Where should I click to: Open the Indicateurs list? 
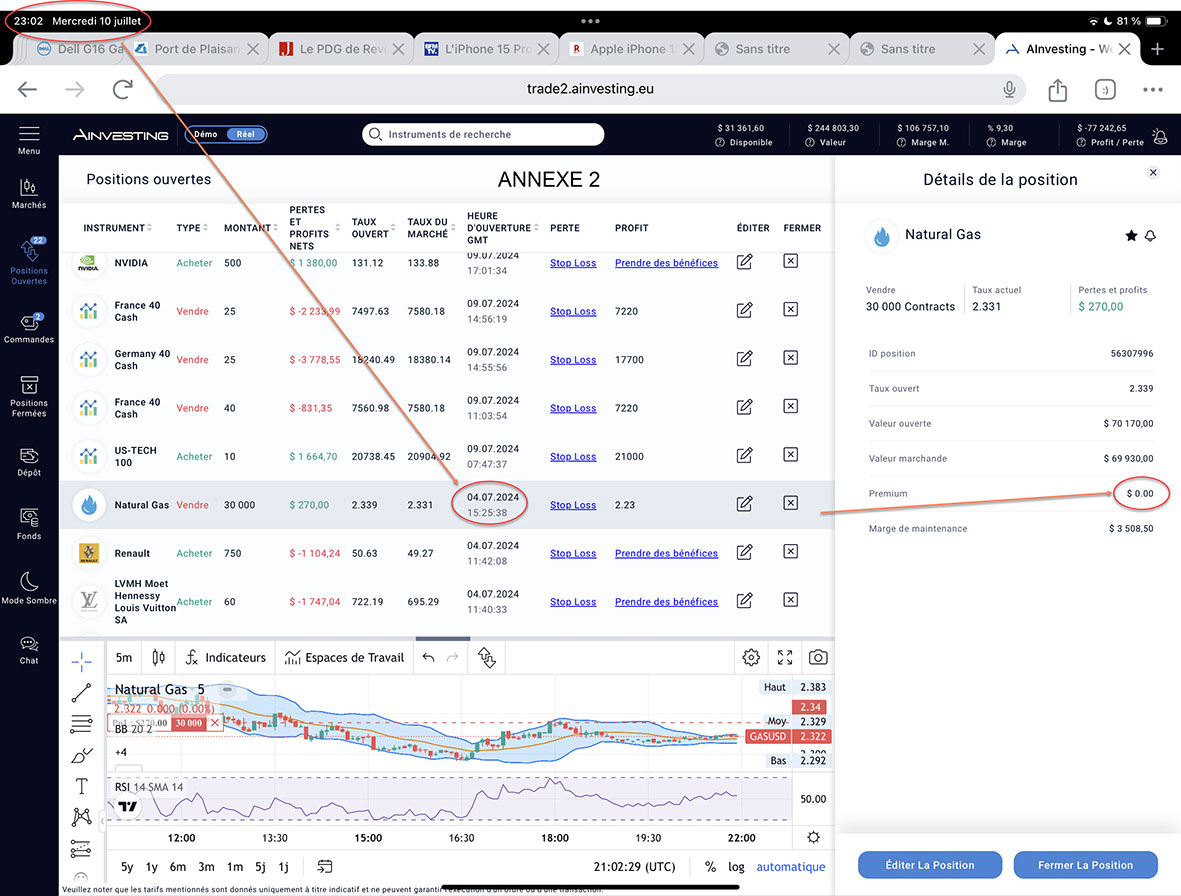pos(226,657)
